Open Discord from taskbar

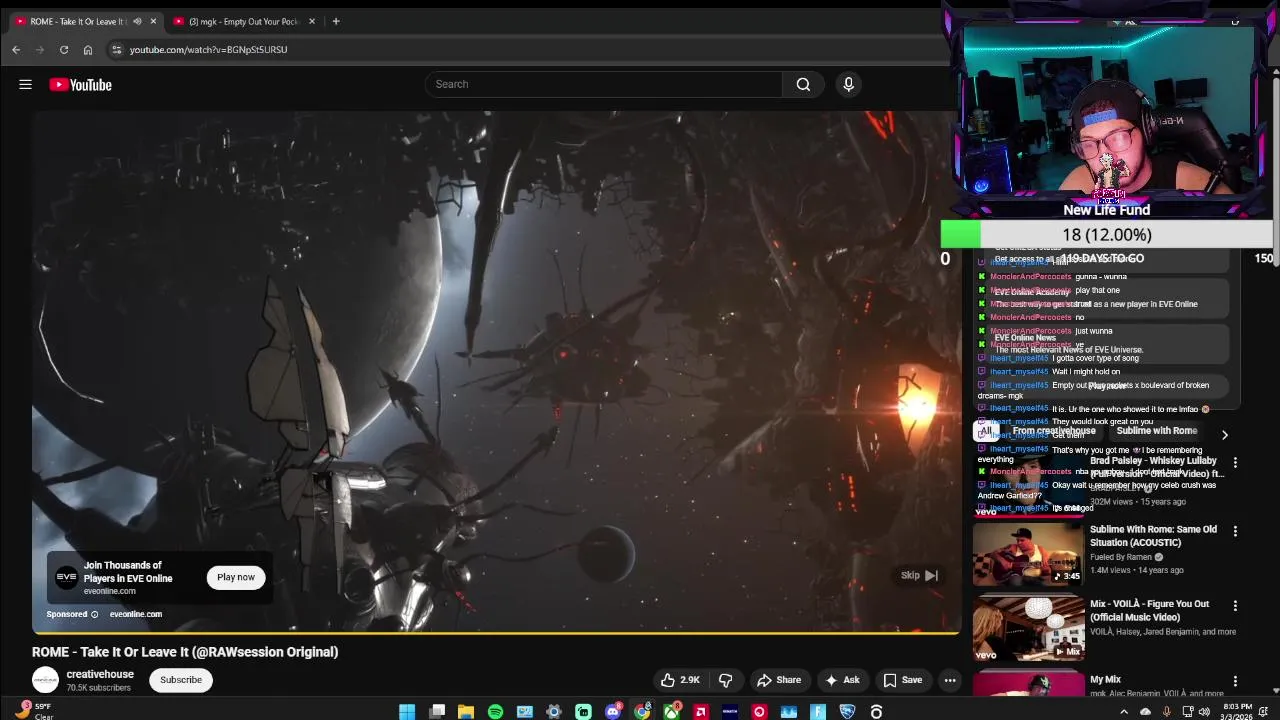[613, 712]
